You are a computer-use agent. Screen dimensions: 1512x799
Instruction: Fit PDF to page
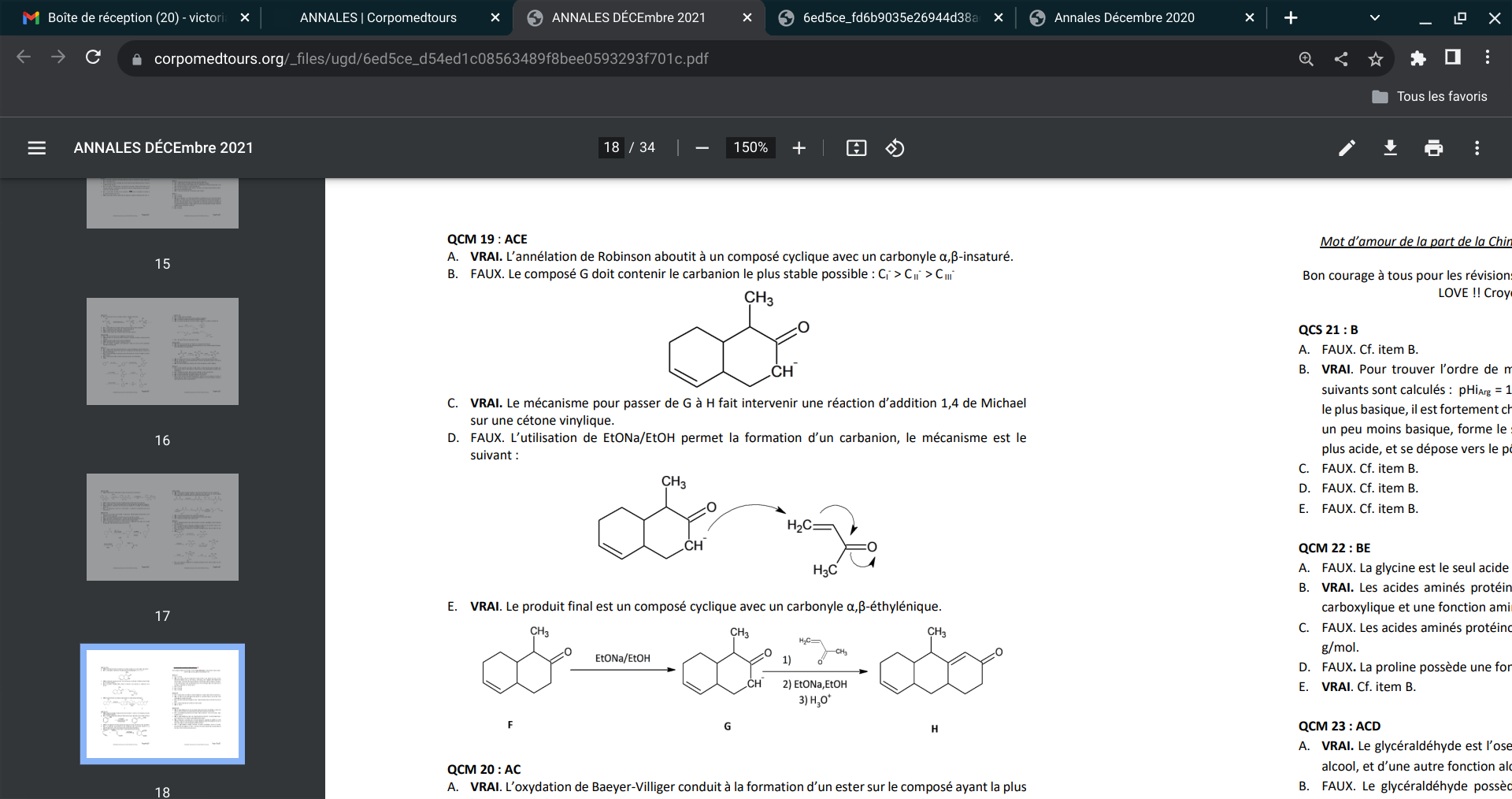coord(856,148)
